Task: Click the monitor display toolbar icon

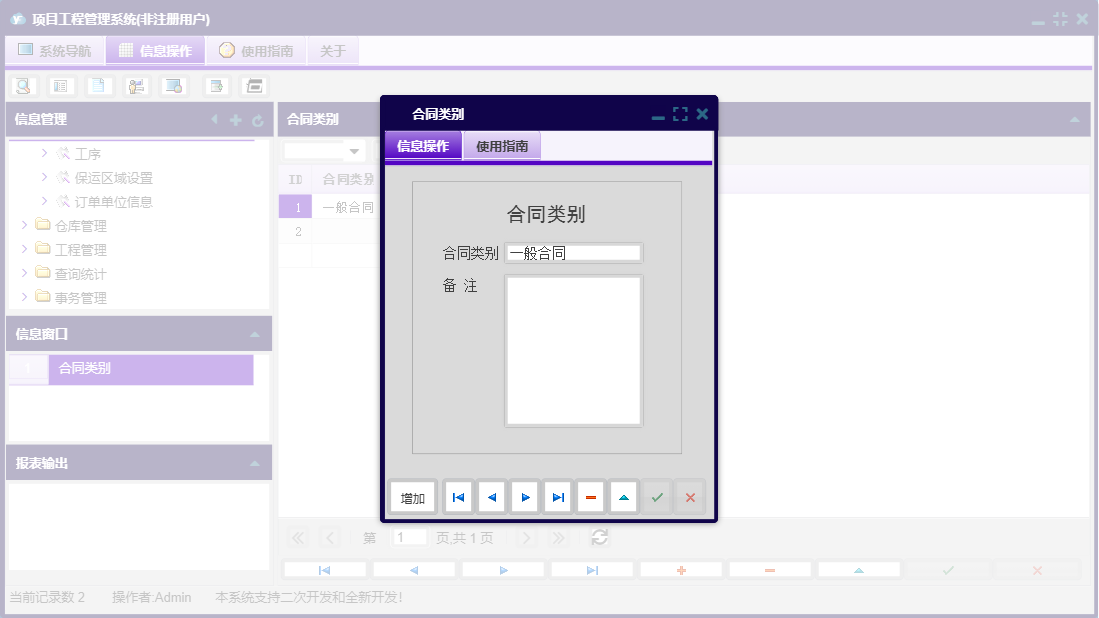Action: coord(174,85)
